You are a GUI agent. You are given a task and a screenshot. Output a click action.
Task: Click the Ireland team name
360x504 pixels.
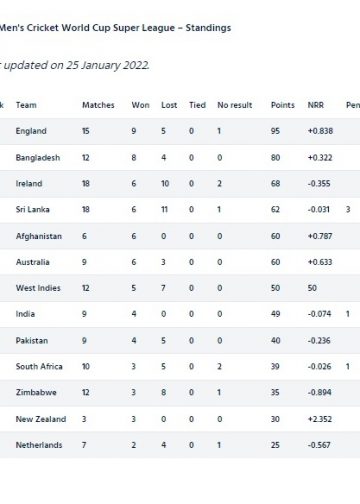click(29, 183)
